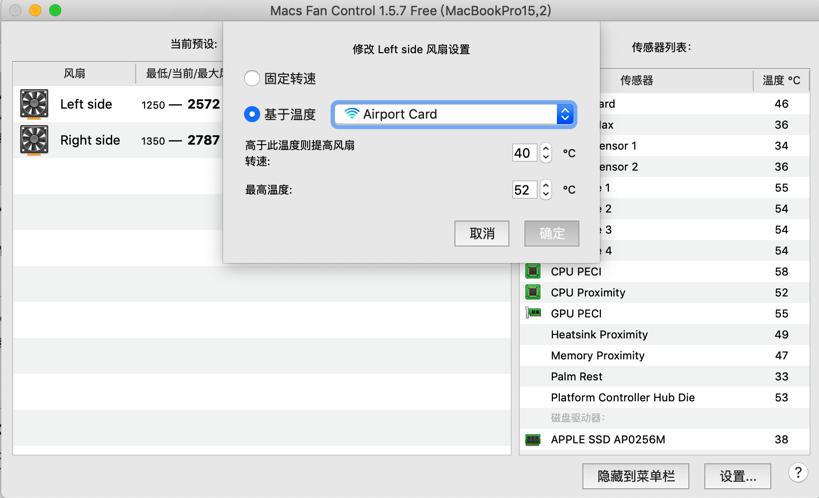Screen dimensions: 819x498
Task: Click the 修改 Left side 风扇设置 dialog title
Action: pos(411,49)
